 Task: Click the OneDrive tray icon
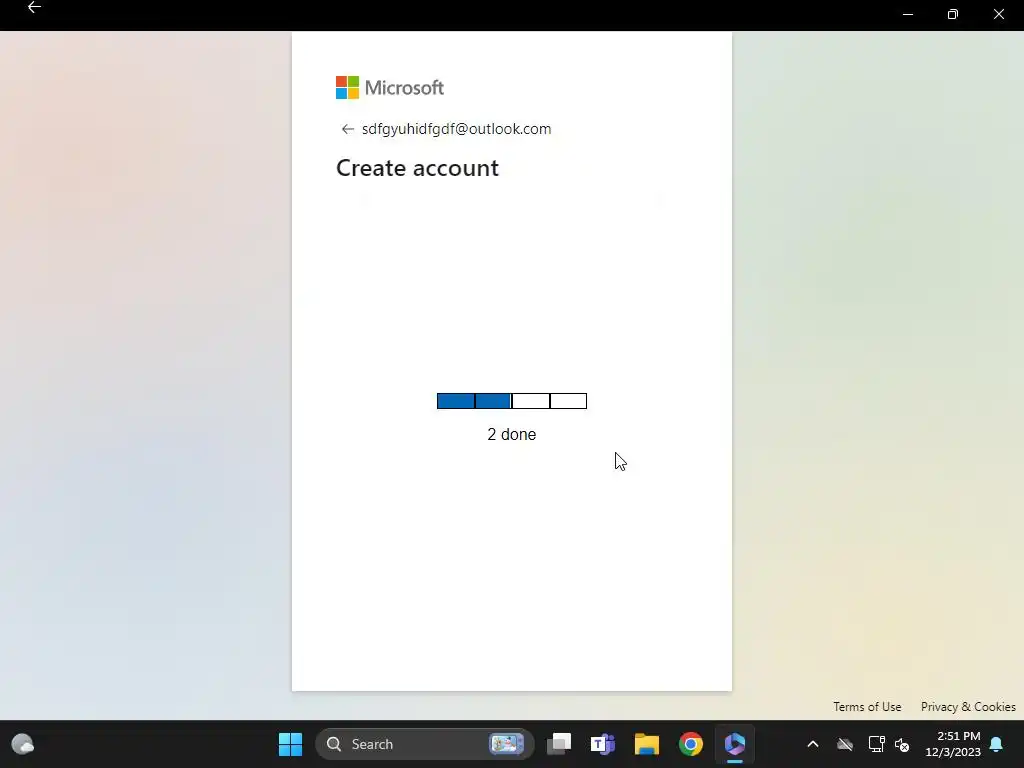click(845, 744)
